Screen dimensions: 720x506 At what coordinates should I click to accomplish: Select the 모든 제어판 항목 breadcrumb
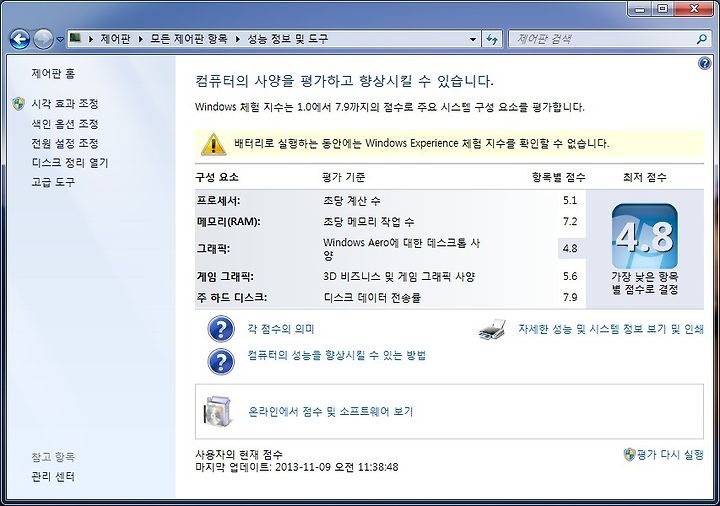(189, 39)
